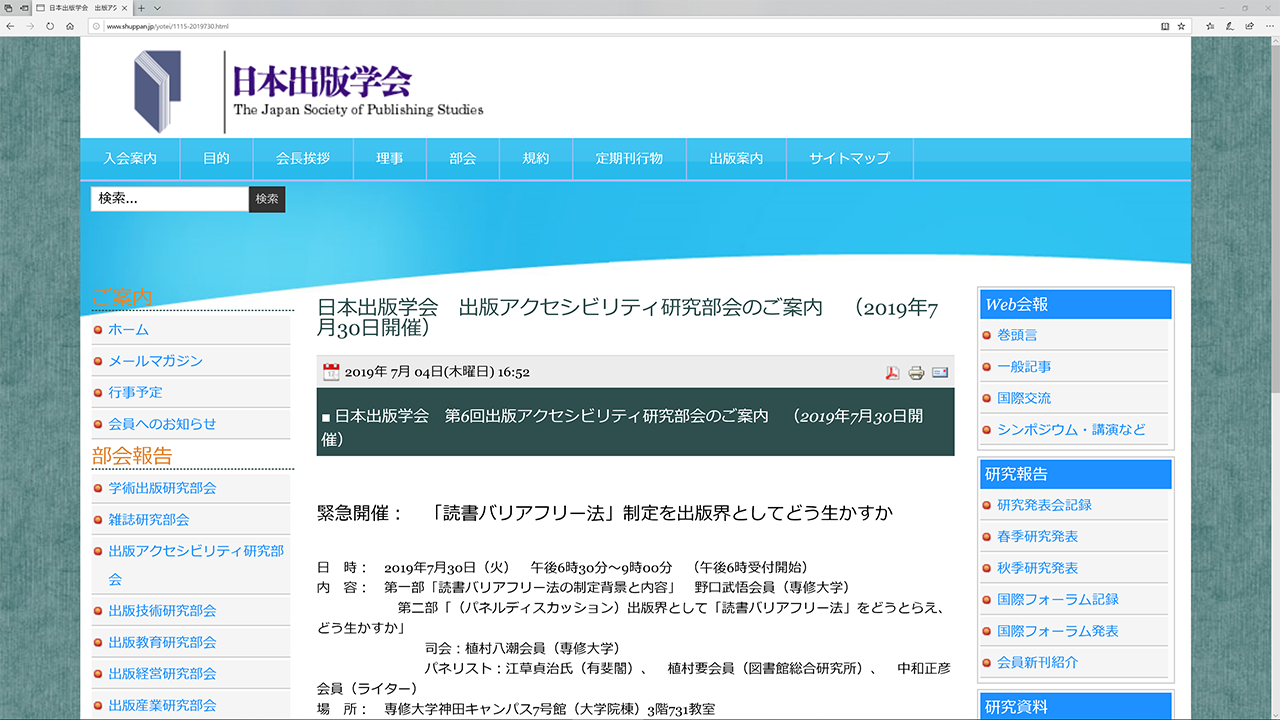Toggle reading view icon
The height and width of the screenshot is (720, 1280).
click(1164, 26)
